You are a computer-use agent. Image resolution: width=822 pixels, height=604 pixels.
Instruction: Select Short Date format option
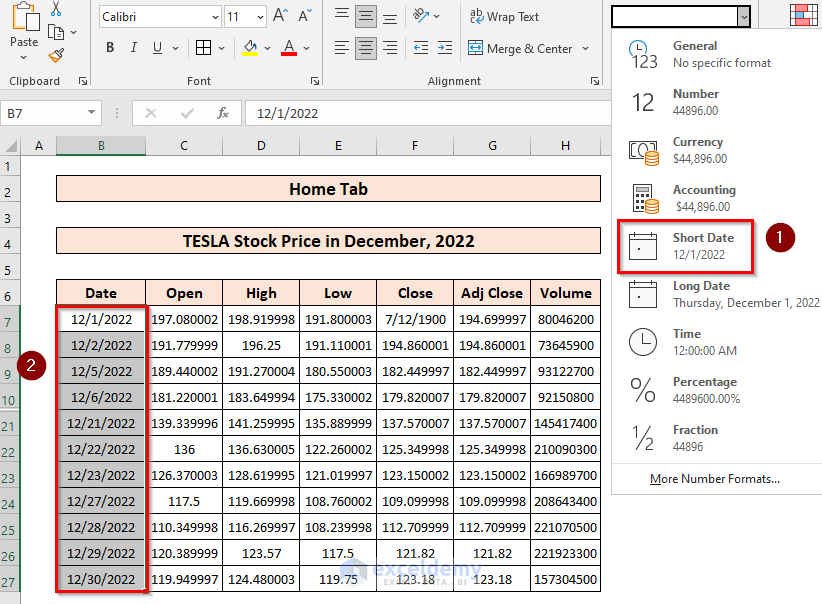pyautogui.click(x=686, y=246)
